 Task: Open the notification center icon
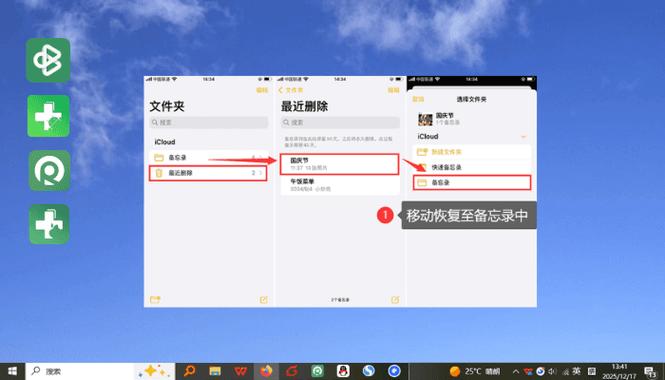pos(651,372)
